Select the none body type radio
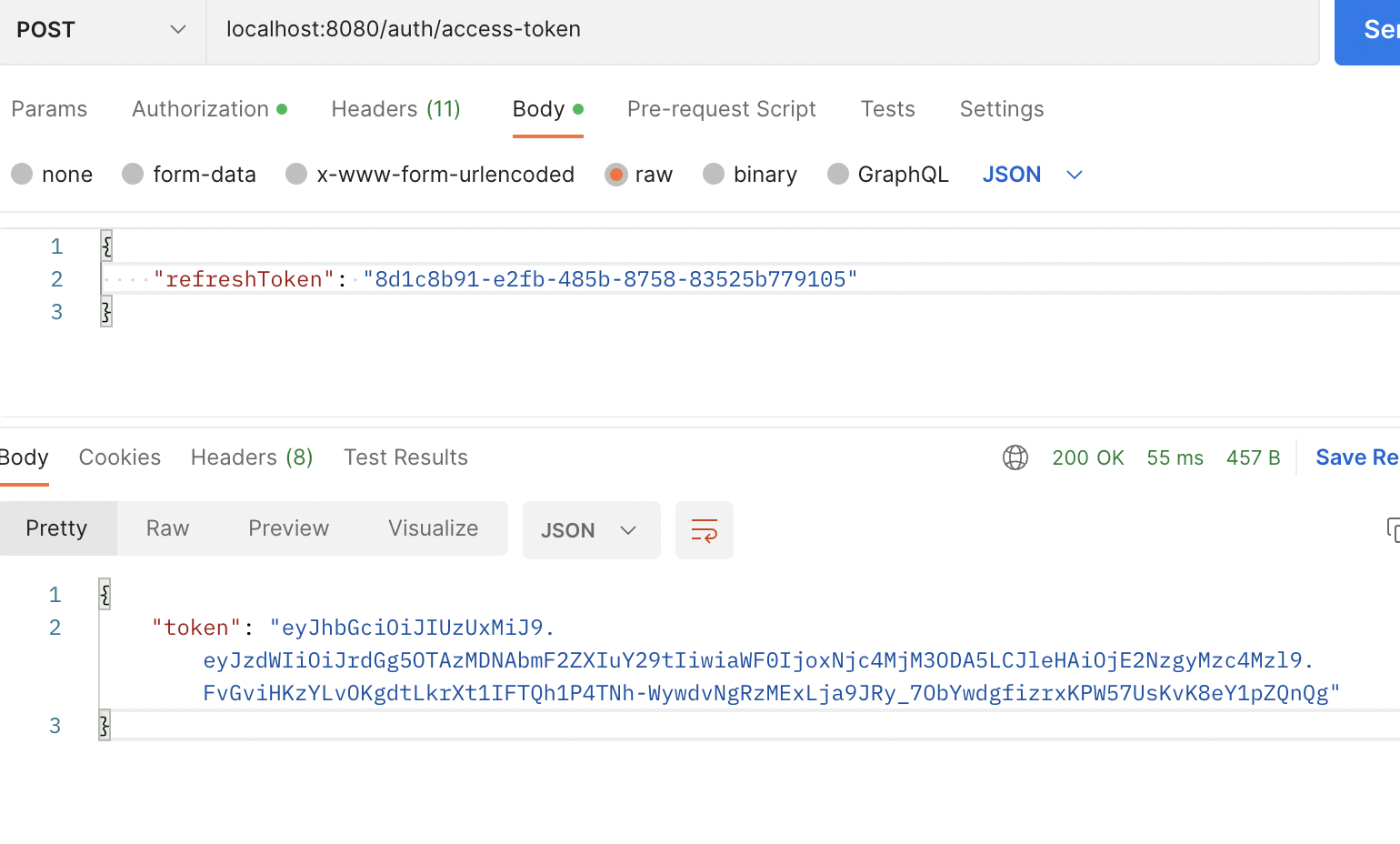The image size is (1400, 844). click(x=22, y=174)
